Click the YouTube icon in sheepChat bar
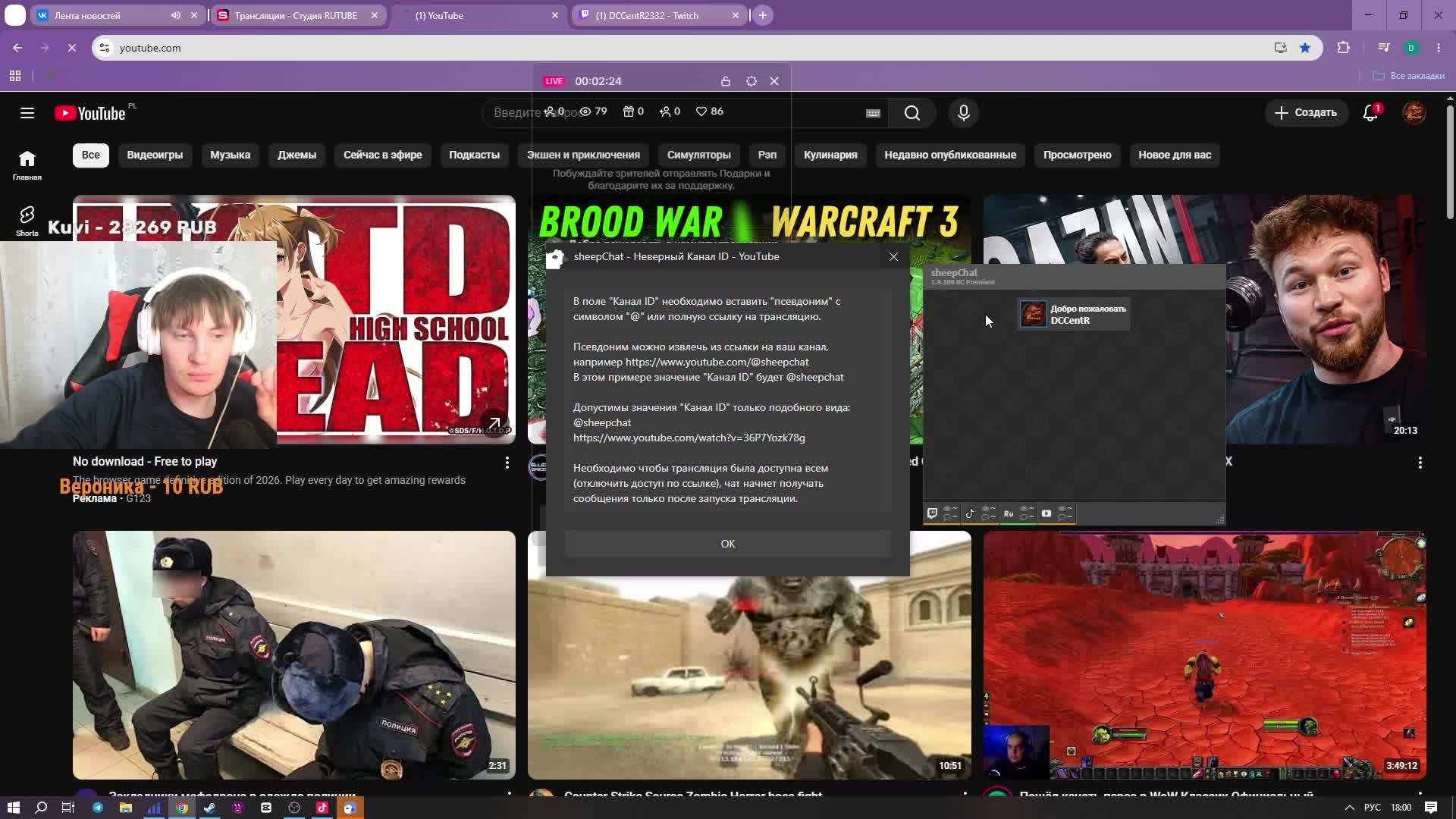This screenshot has width=1456, height=819. (x=1046, y=513)
